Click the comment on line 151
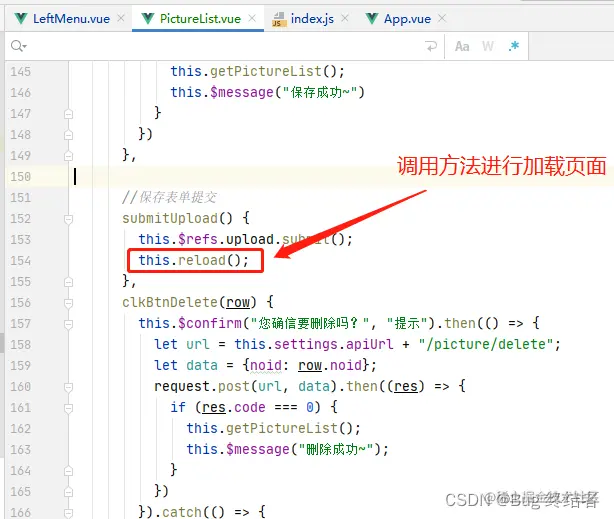This screenshot has height=519, width=614. coord(169,197)
